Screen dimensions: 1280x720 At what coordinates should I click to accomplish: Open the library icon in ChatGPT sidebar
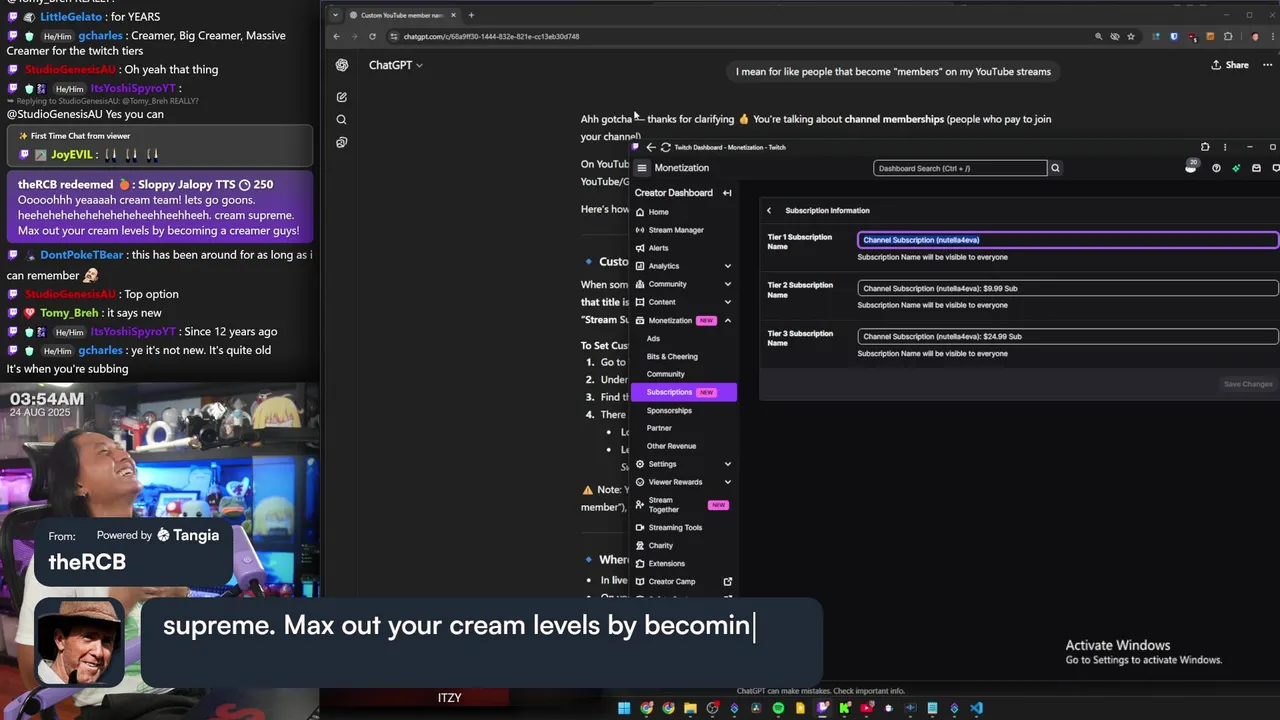(x=342, y=143)
